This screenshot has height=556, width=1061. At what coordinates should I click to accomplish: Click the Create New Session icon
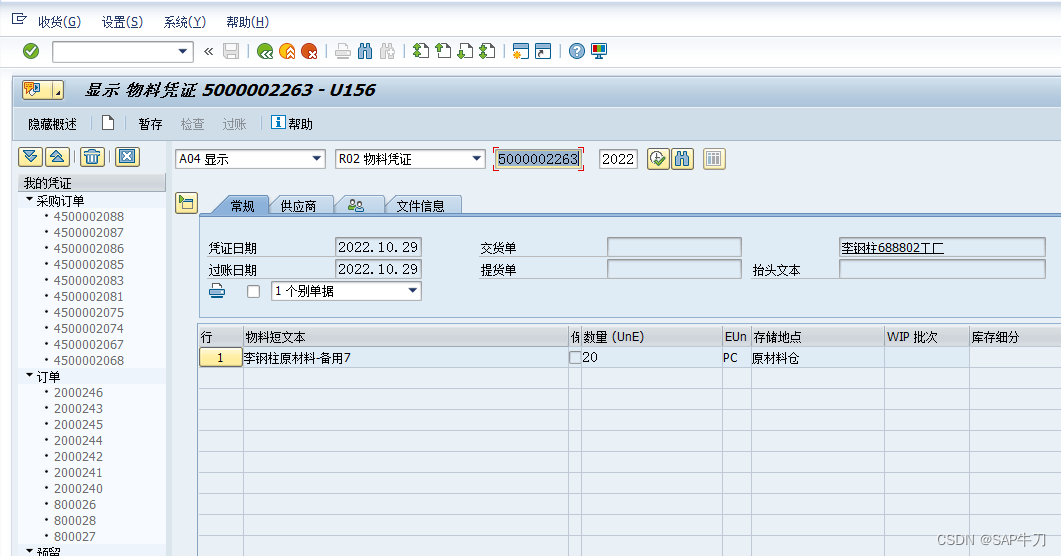point(520,51)
